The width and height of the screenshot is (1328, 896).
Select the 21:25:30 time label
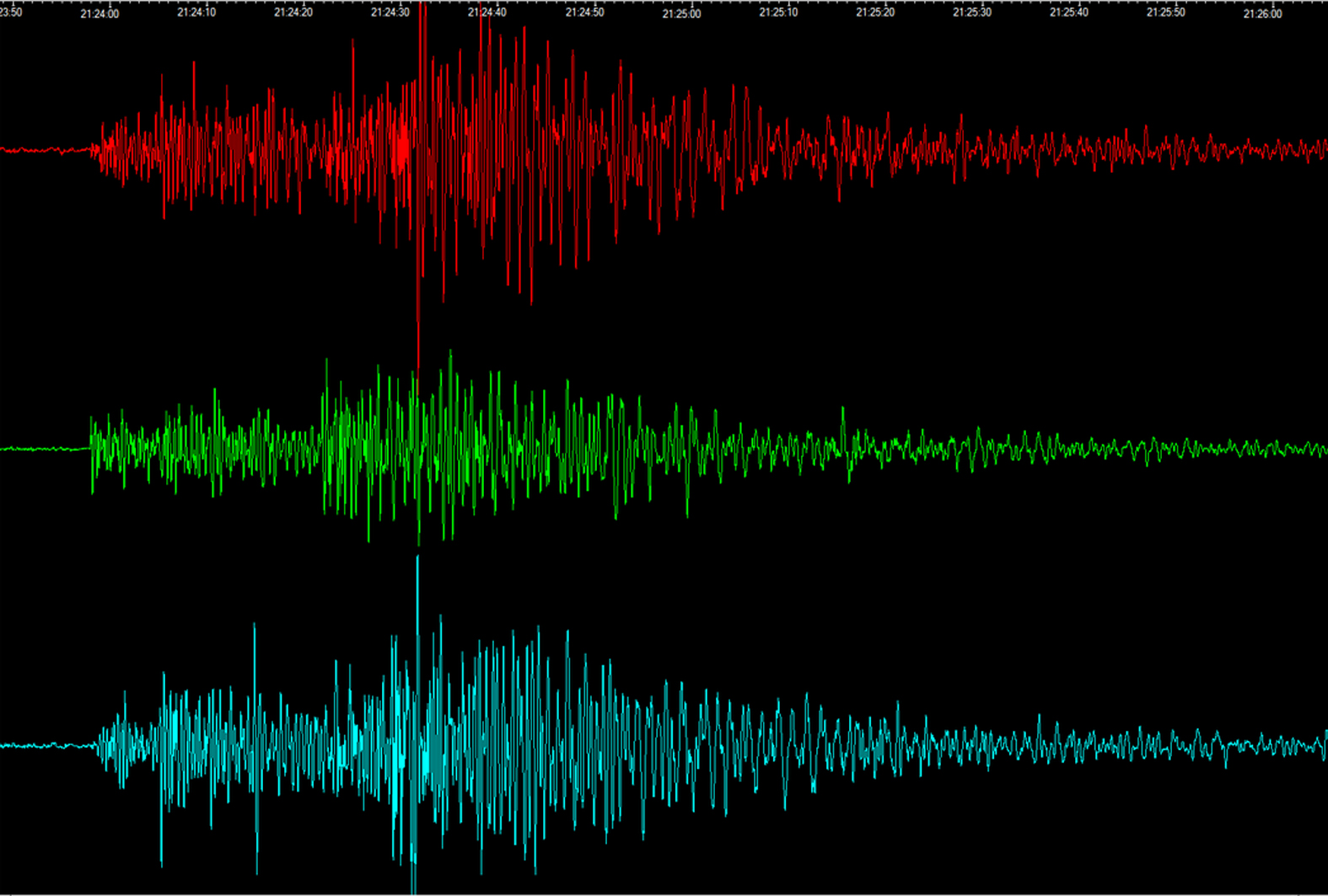pos(972,13)
